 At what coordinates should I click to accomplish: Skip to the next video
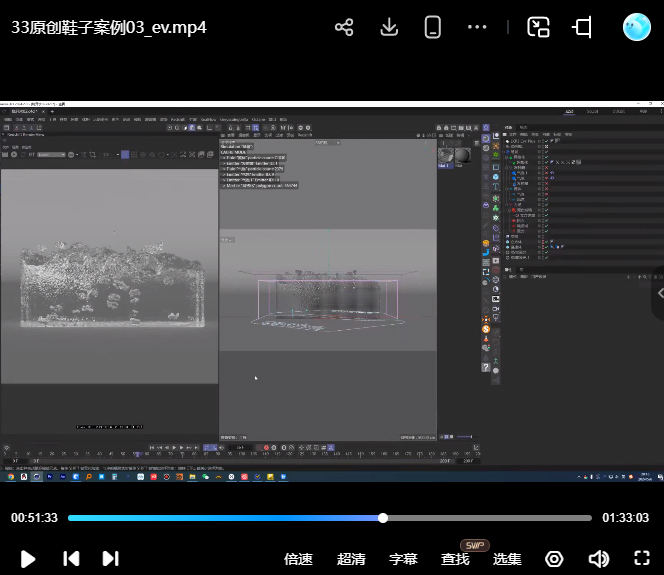coord(110,558)
